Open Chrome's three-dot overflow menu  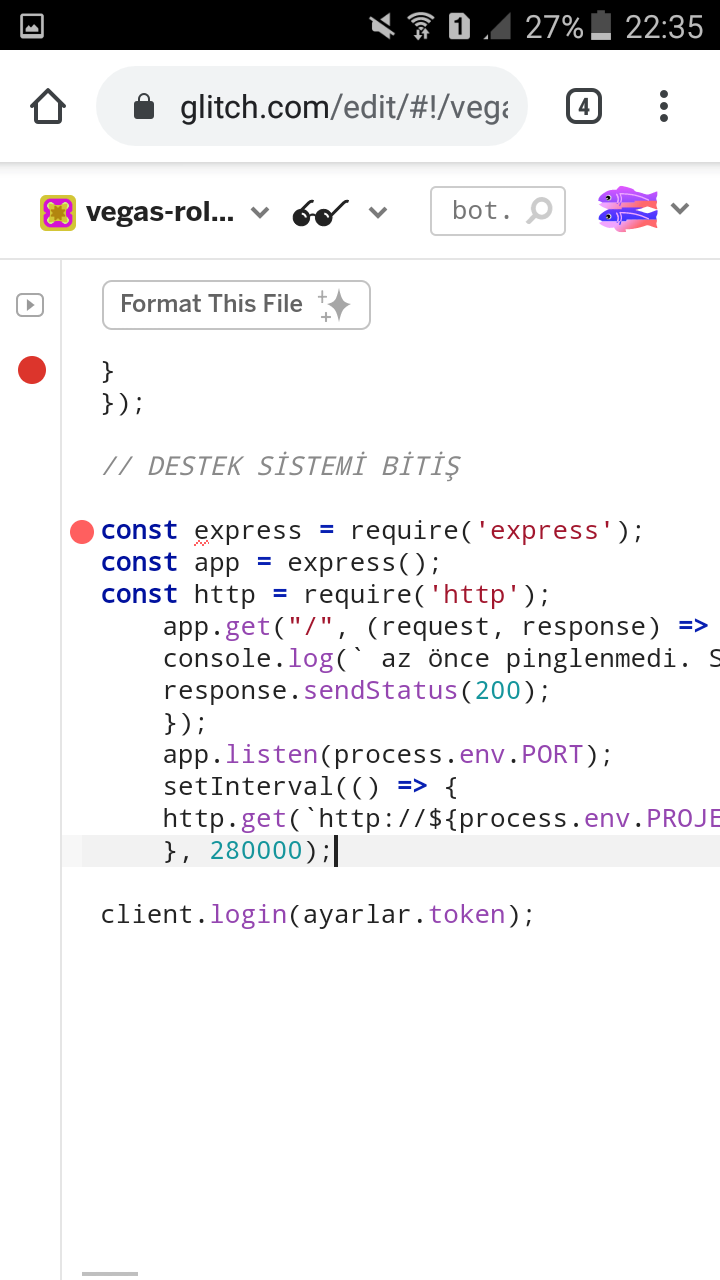(664, 106)
